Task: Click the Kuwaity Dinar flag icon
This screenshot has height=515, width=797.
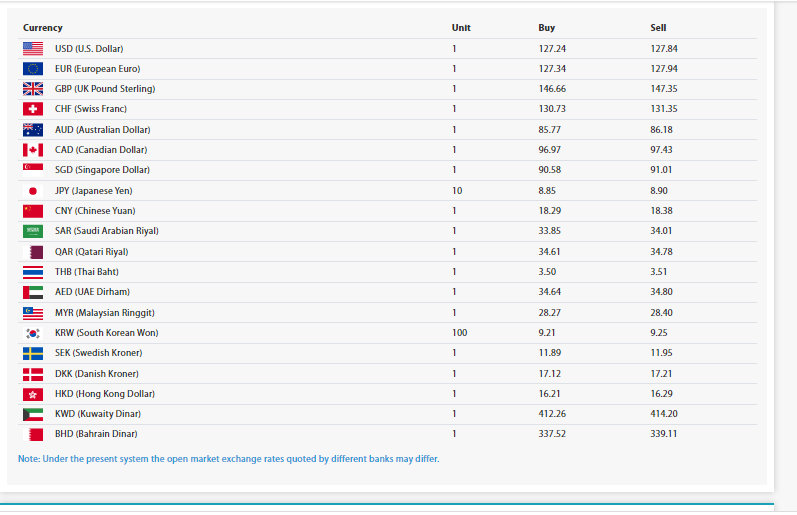Action: pyautogui.click(x=33, y=414)
